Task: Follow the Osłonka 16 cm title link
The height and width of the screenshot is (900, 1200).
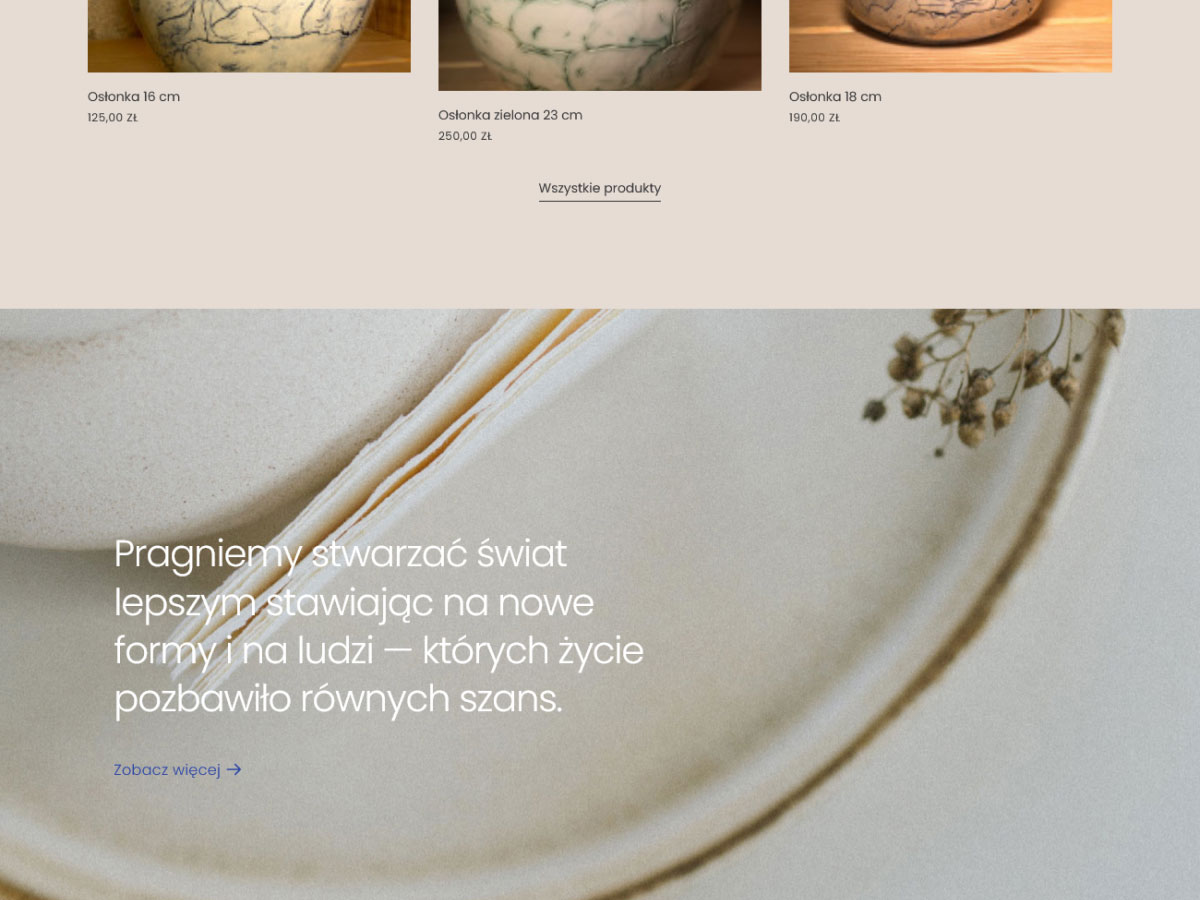Action: point(134,97)
